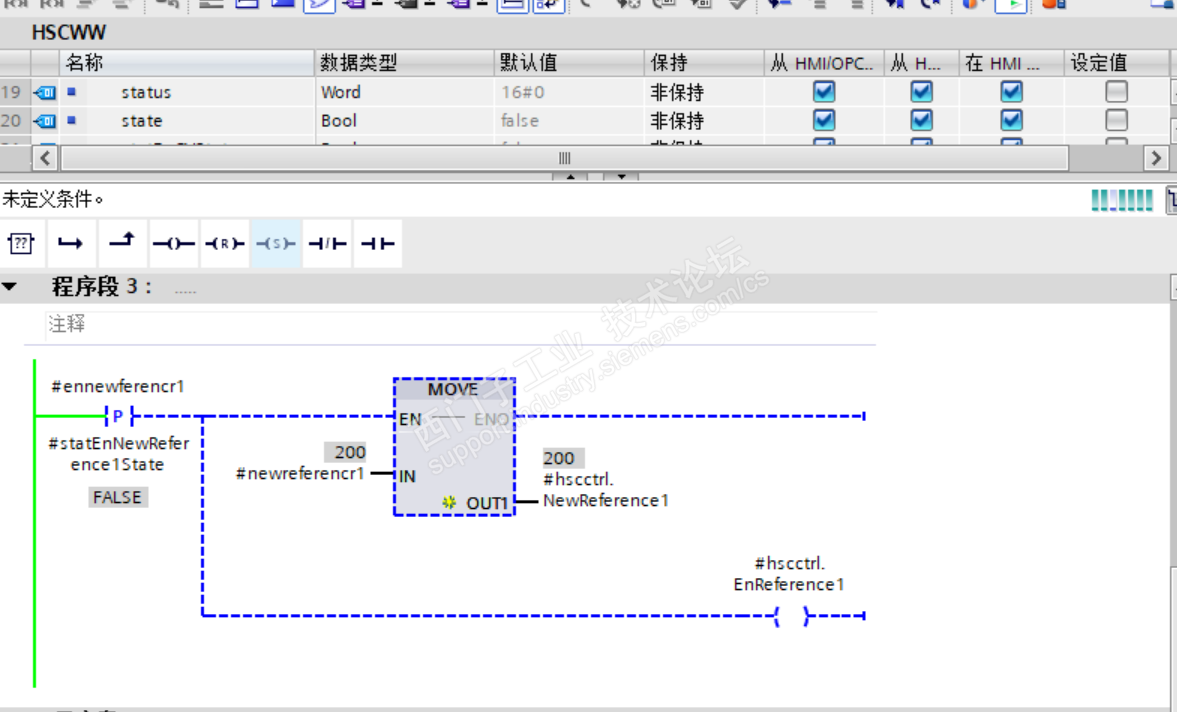This screenshot has width=1177, height=712.
Task: Click the monitoring activity indicator bars
Action: 1122,200
